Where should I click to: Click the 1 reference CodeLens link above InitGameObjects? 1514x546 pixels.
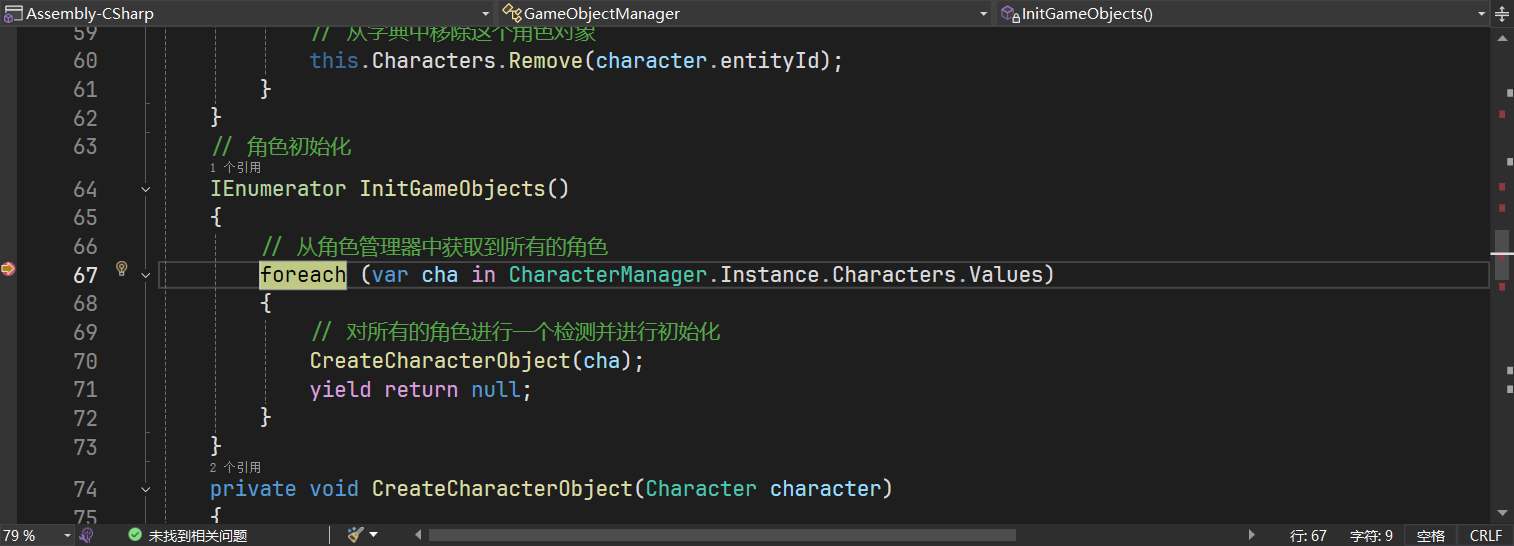(x=235, y=168)
